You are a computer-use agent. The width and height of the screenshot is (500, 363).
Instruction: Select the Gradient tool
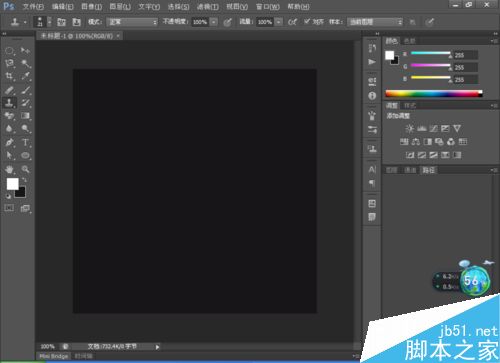pyautogui.click(x=25, y=116)
